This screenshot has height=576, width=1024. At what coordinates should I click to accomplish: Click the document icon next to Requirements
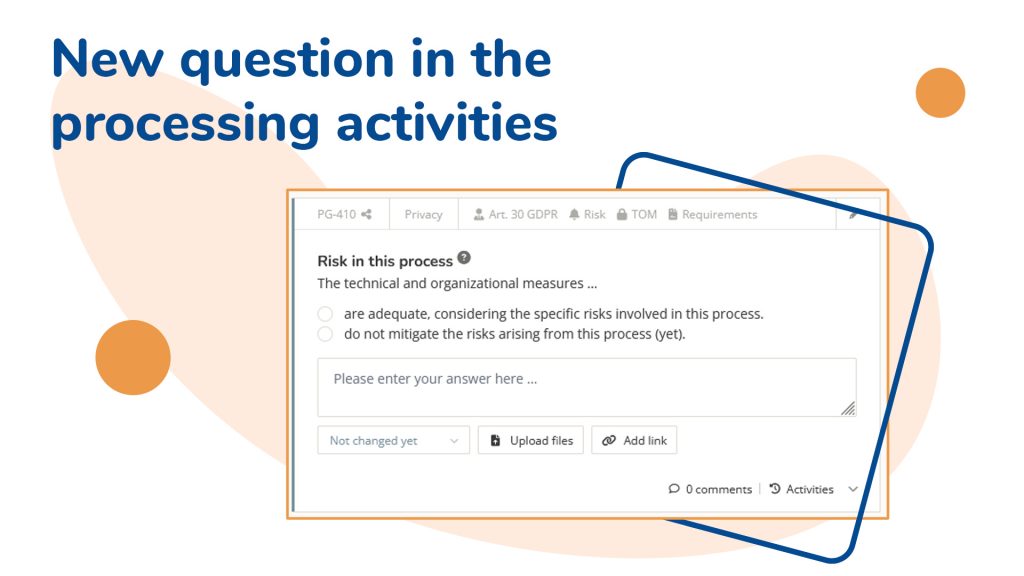click(671, 214)
